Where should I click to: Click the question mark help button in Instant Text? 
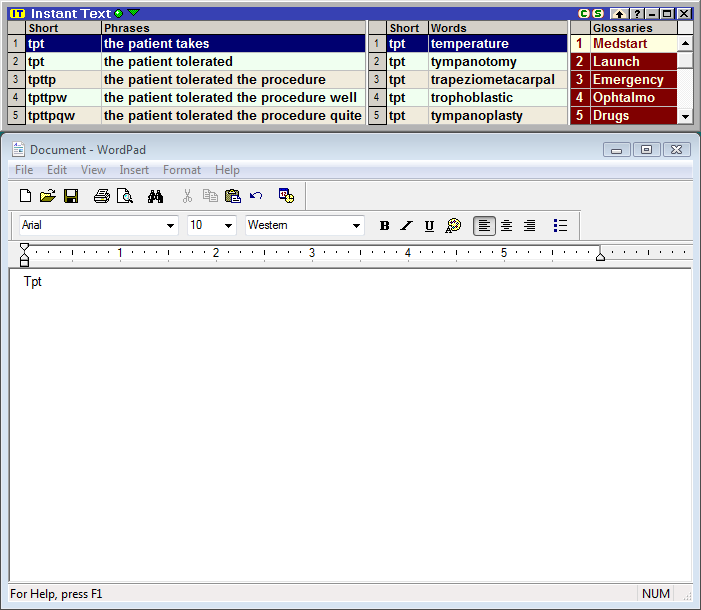[x=637, y=14]
